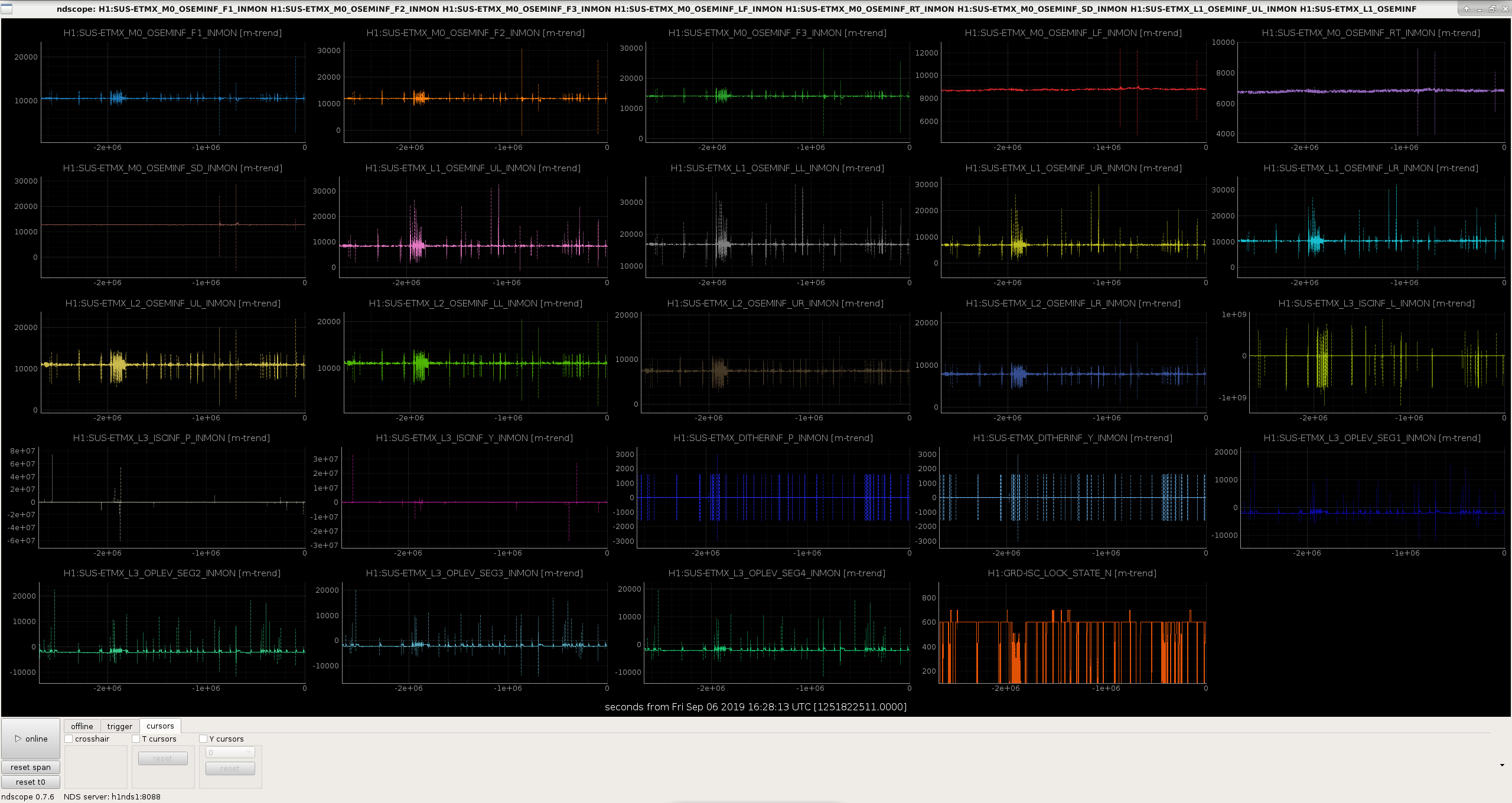Viewport: 1512px width, 803px height.
Task: Click reset under Y cursors
Action: pyautogui.click(x=230, y=768)
